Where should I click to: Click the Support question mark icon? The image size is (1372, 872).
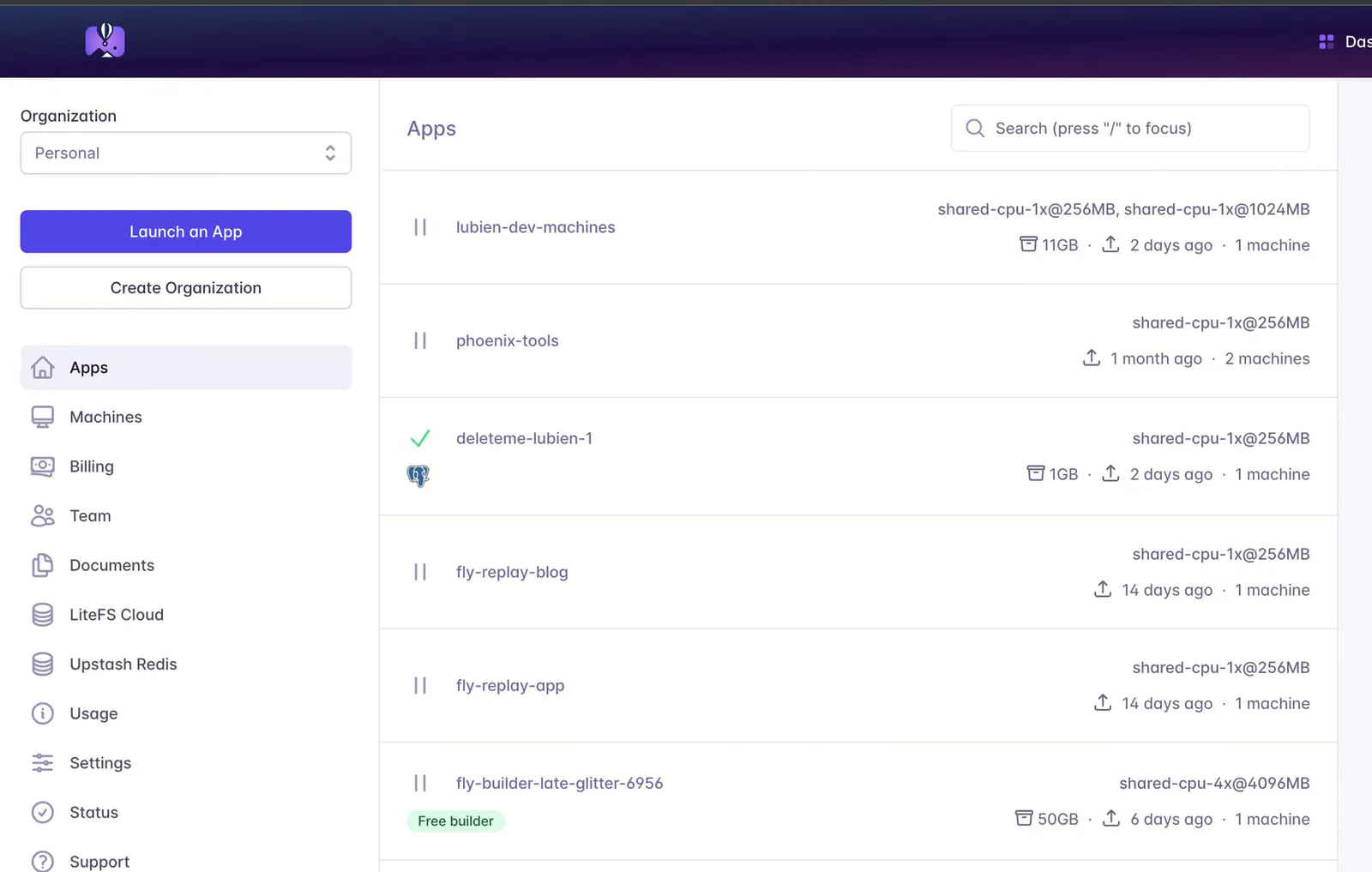pos(42,861)
